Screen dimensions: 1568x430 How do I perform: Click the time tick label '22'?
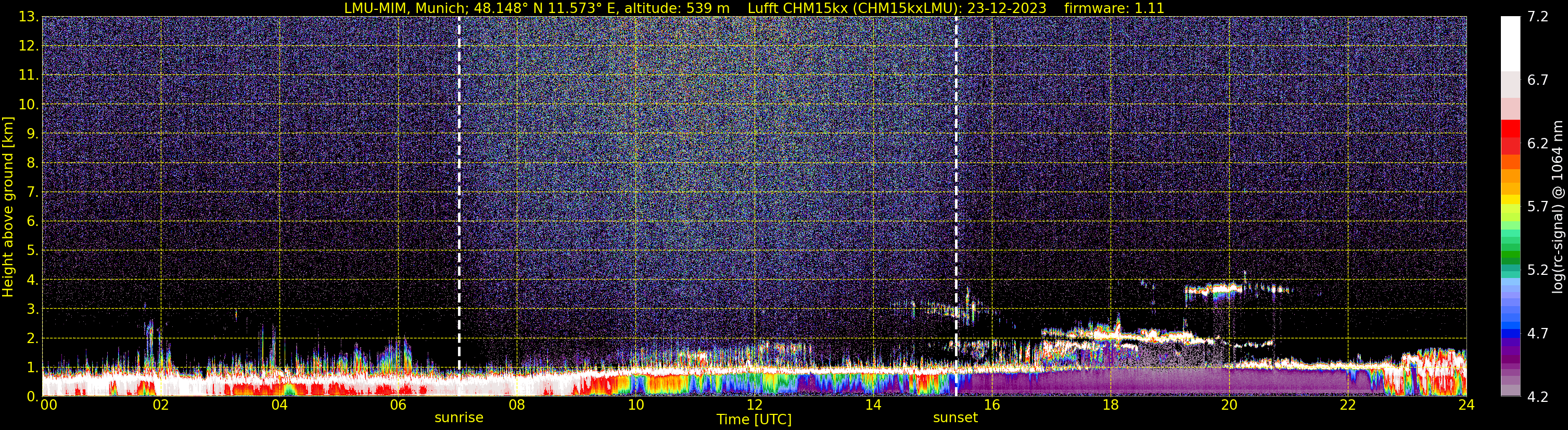pos(1348,405)
